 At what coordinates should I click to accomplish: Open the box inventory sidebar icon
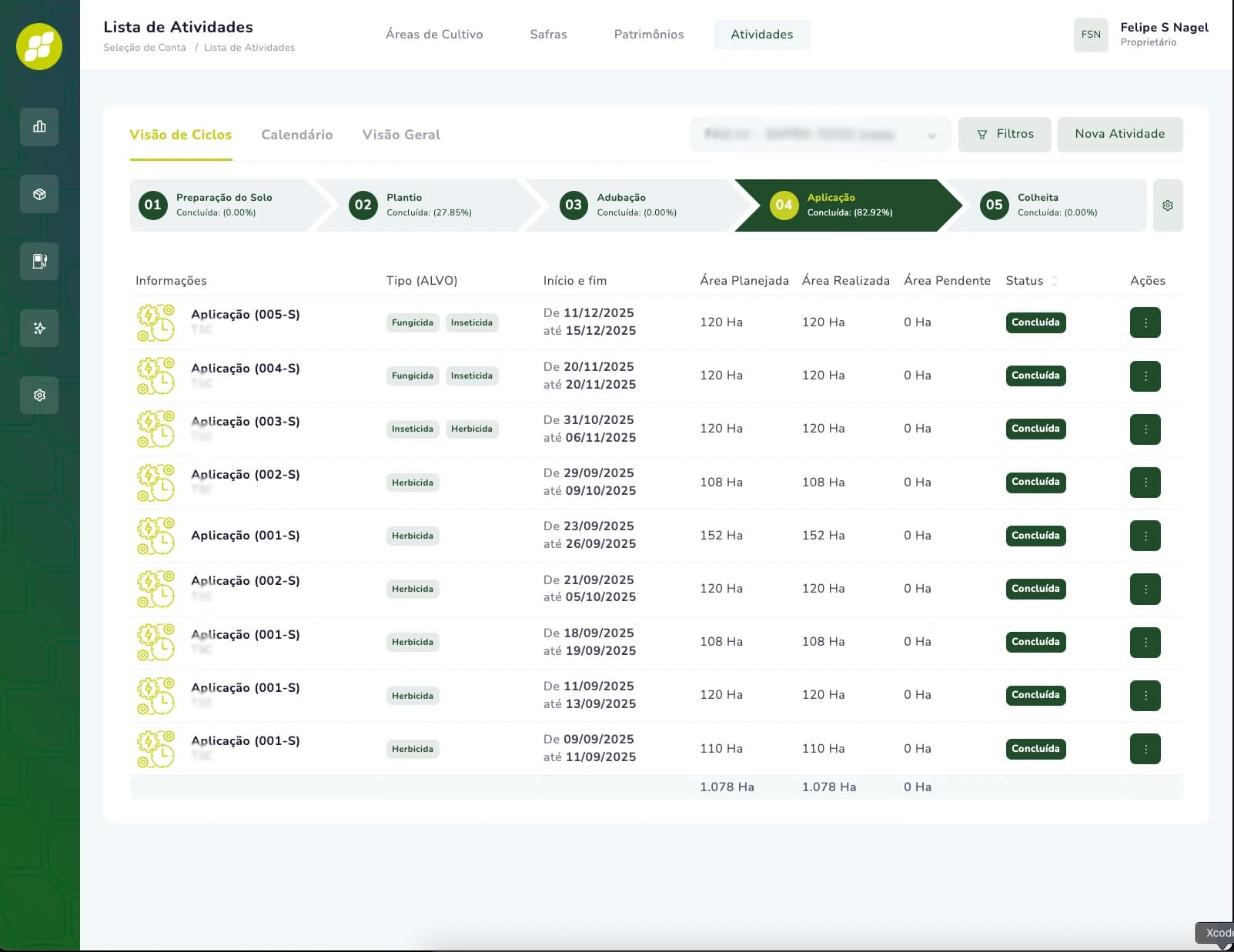click(x=39, y=195)
